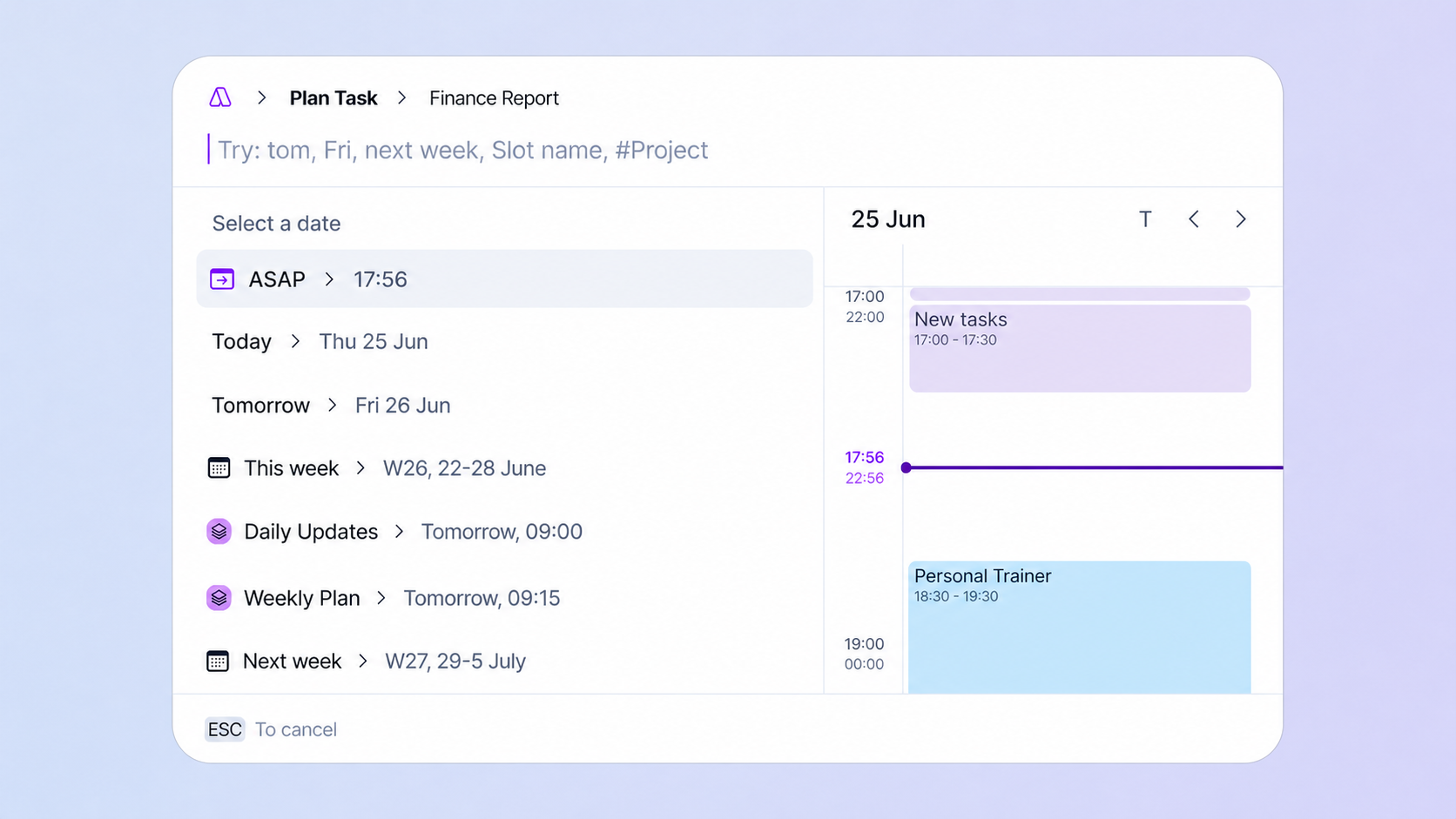
Task: Open the New tasks calendar event
Action: [x=1080, y=348]
